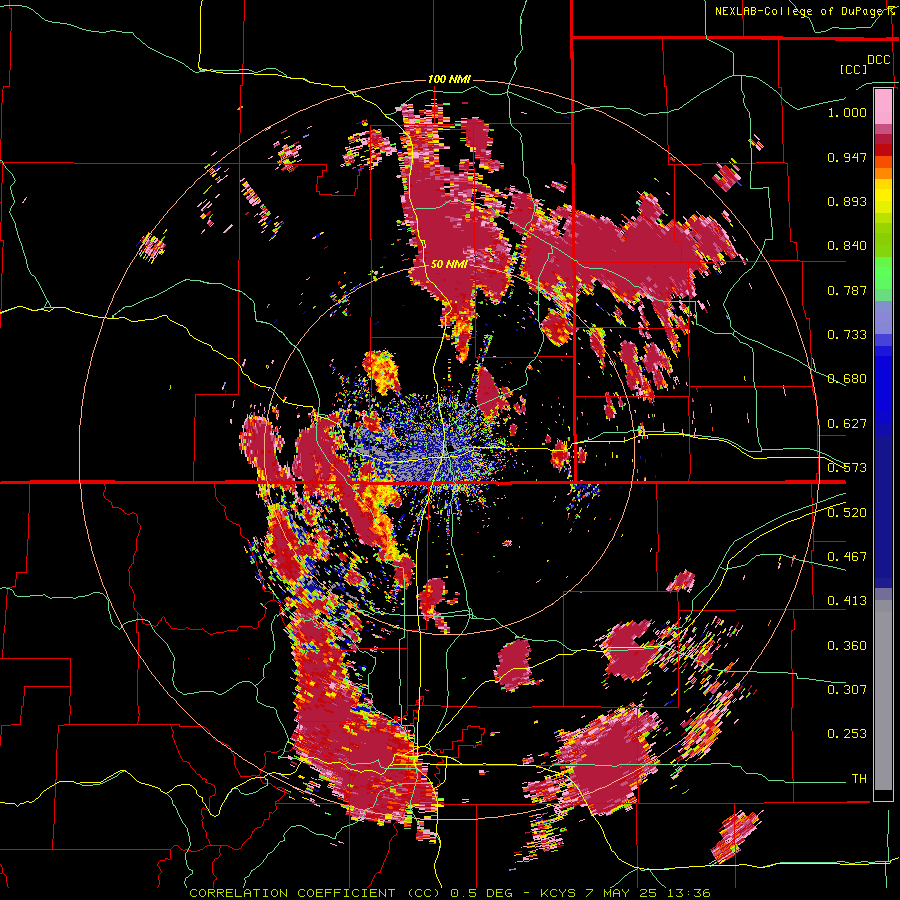
Task: Select the 0.787 value on the legend
Action: pyautogui.click(x=847, y=290)
